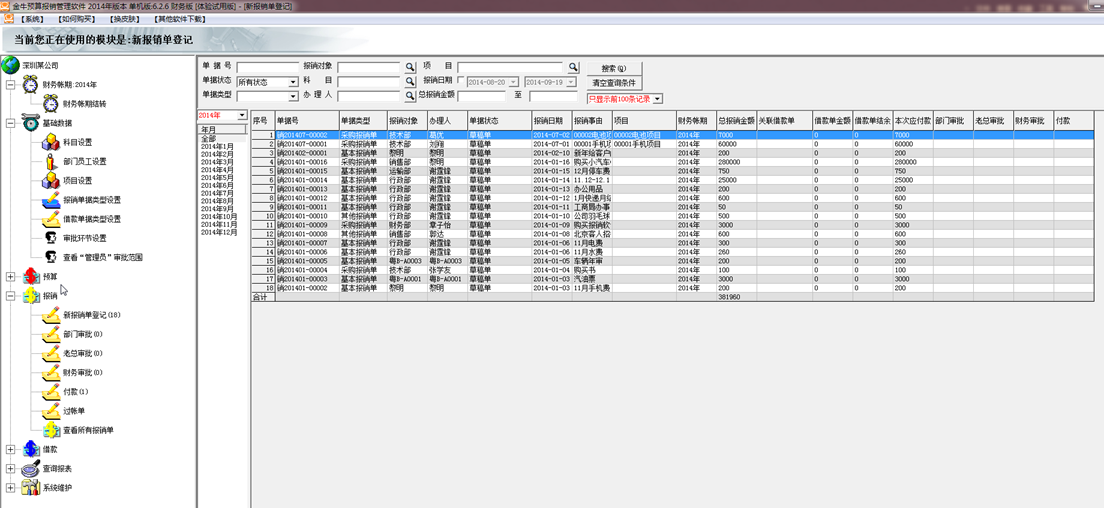Click the 搜索(Q) button
The height and width of the screenshot is (508, 1104).
(615, 68)
